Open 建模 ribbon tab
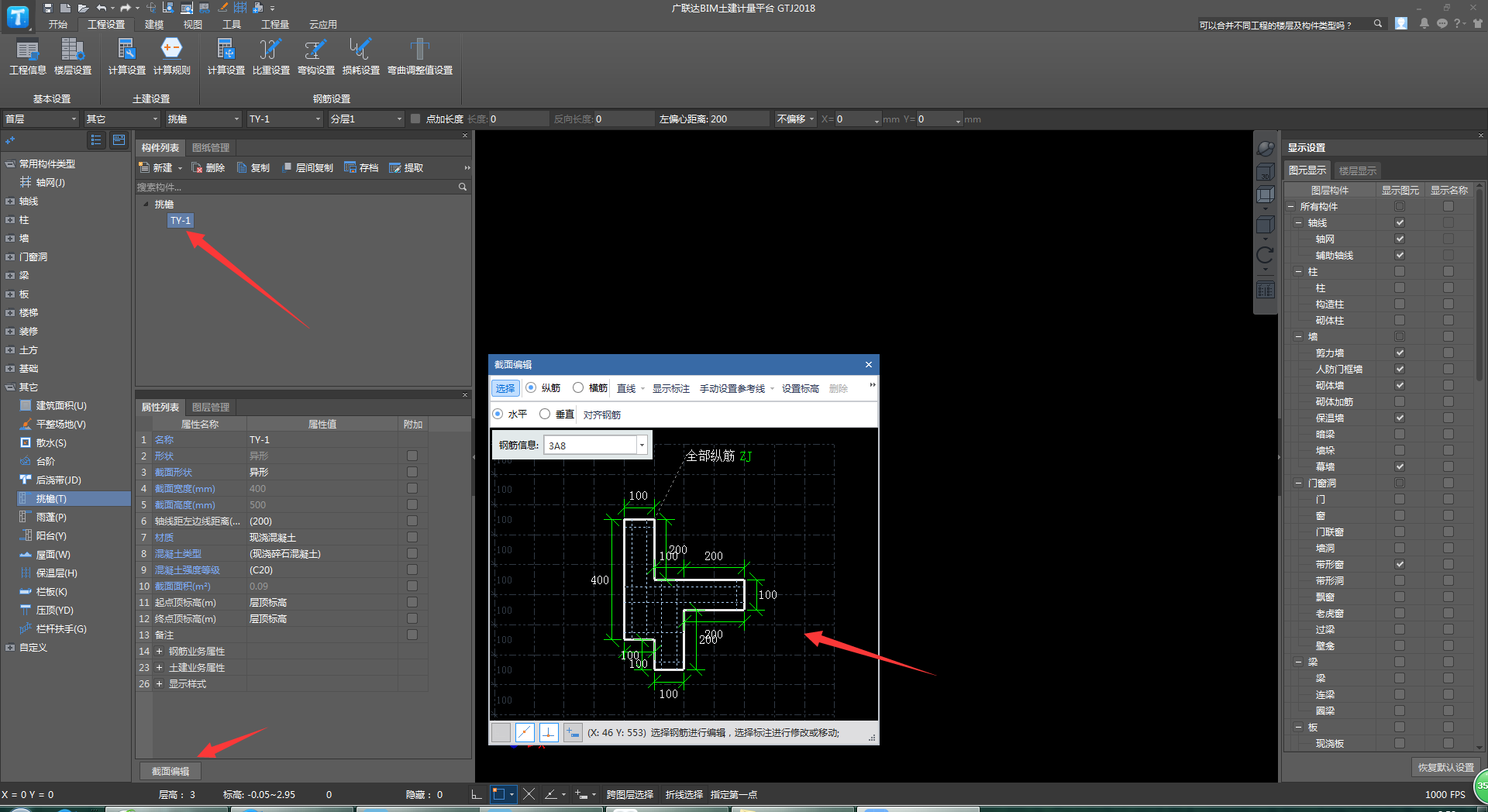Screen dimensions: 1488x812 tap(154, 24)
